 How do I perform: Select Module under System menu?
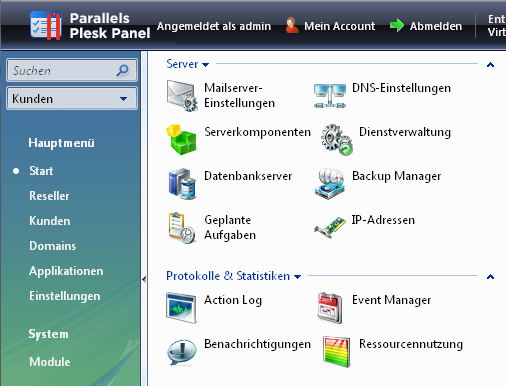coord(50,362)
